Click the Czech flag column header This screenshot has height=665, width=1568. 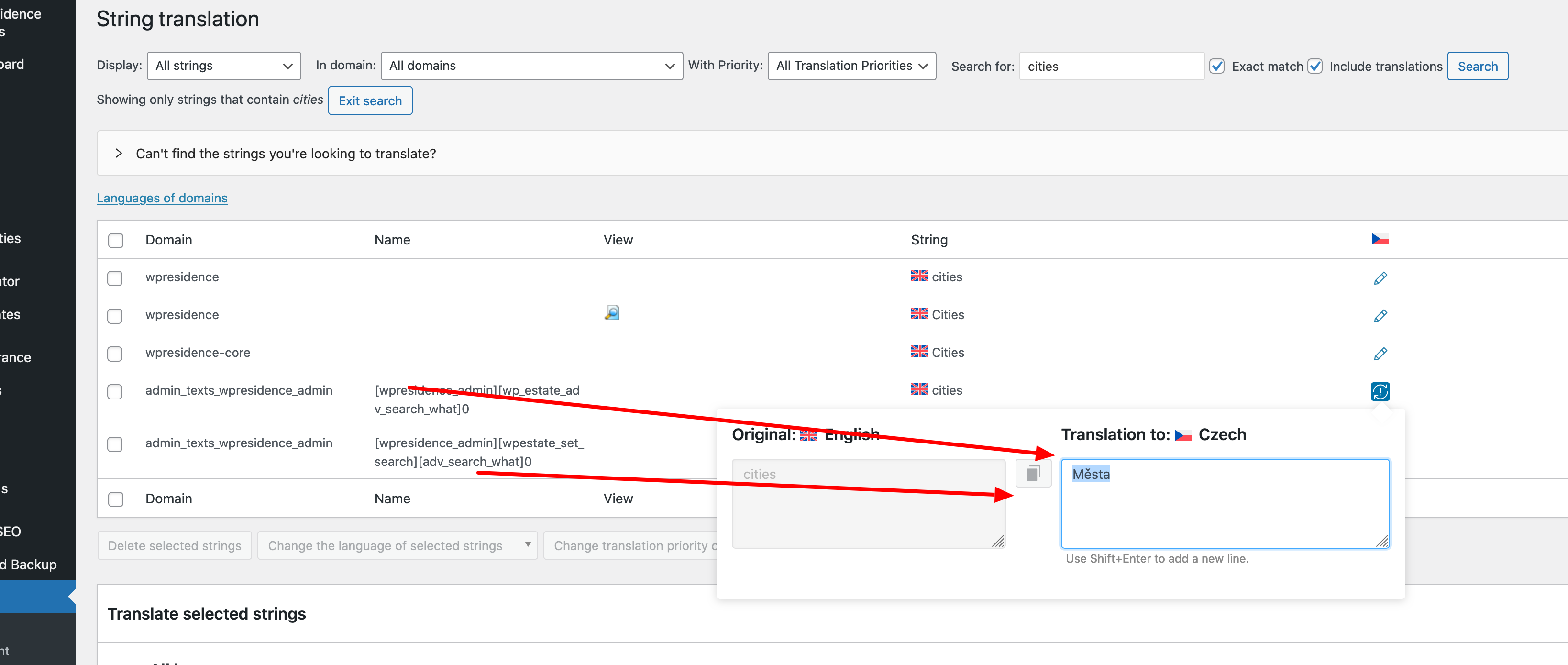click(1380, 239)
